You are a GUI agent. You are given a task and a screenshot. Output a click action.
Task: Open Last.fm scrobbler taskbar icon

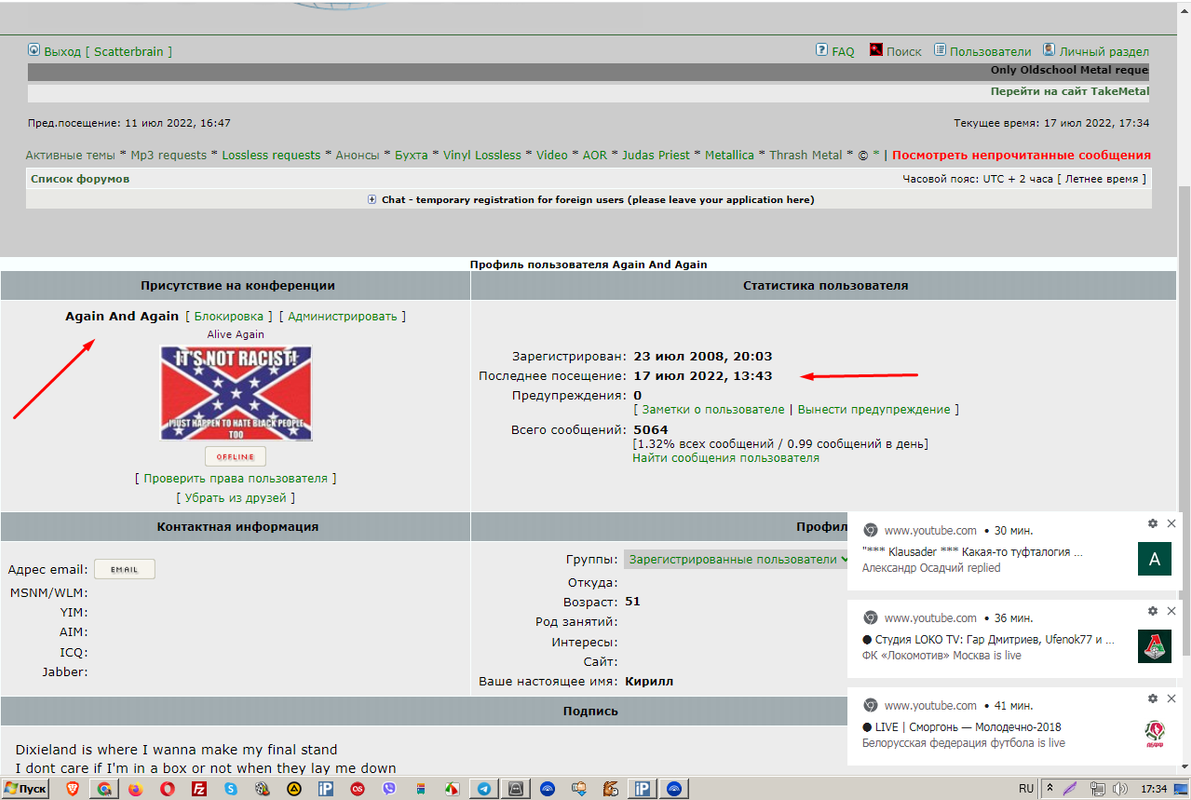click(357, 789)
